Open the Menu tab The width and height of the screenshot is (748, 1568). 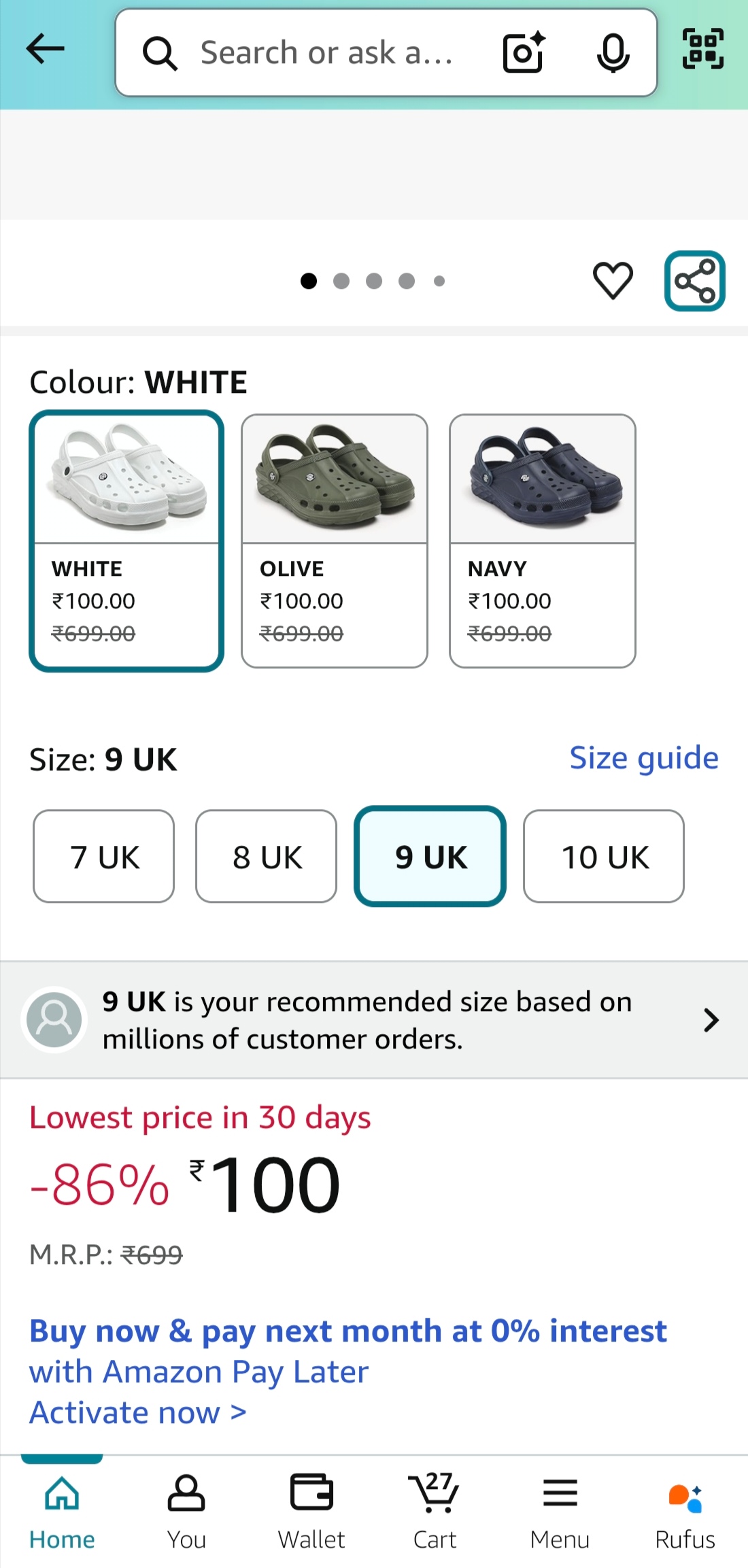pos(560,1511)
